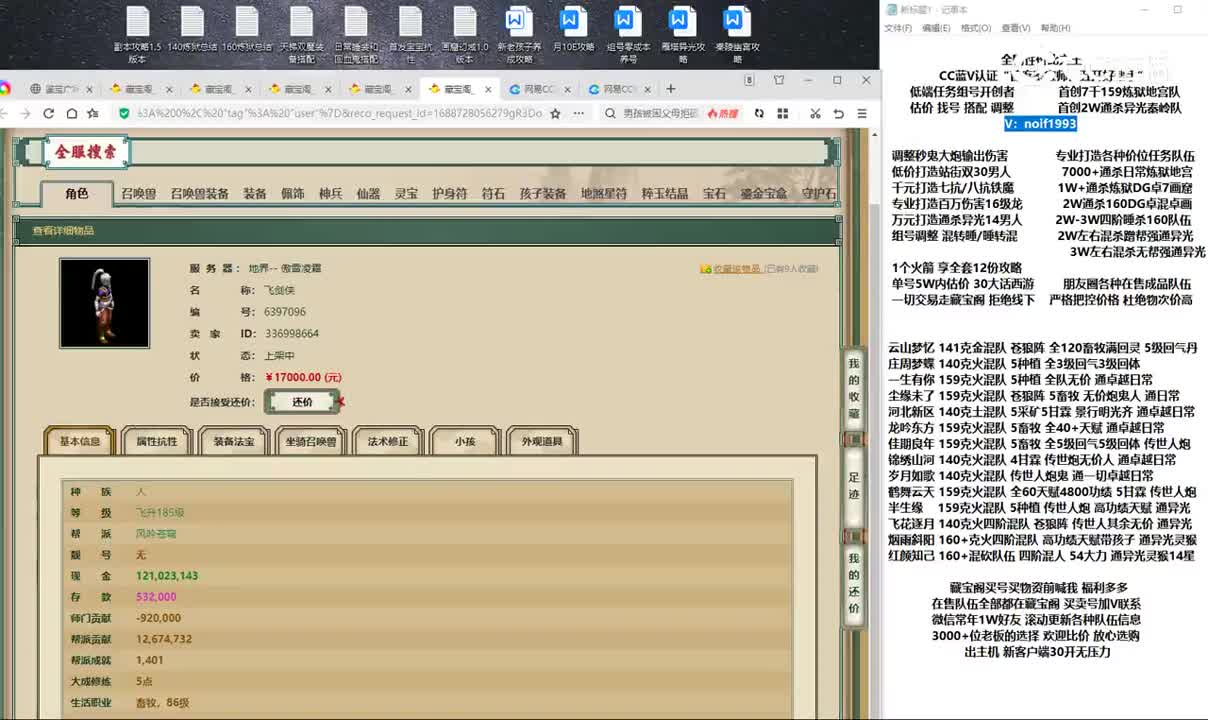Open the 我的还价 side panel
Screen dimensions: 1208x720
(853, 583)
